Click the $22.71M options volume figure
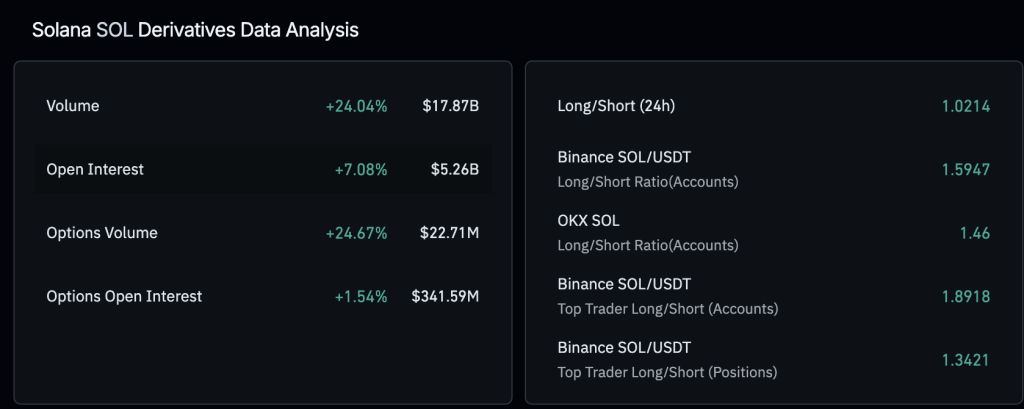Image resolution: width=1024 pixels, height=409 pixels. [x=449, y=233]
